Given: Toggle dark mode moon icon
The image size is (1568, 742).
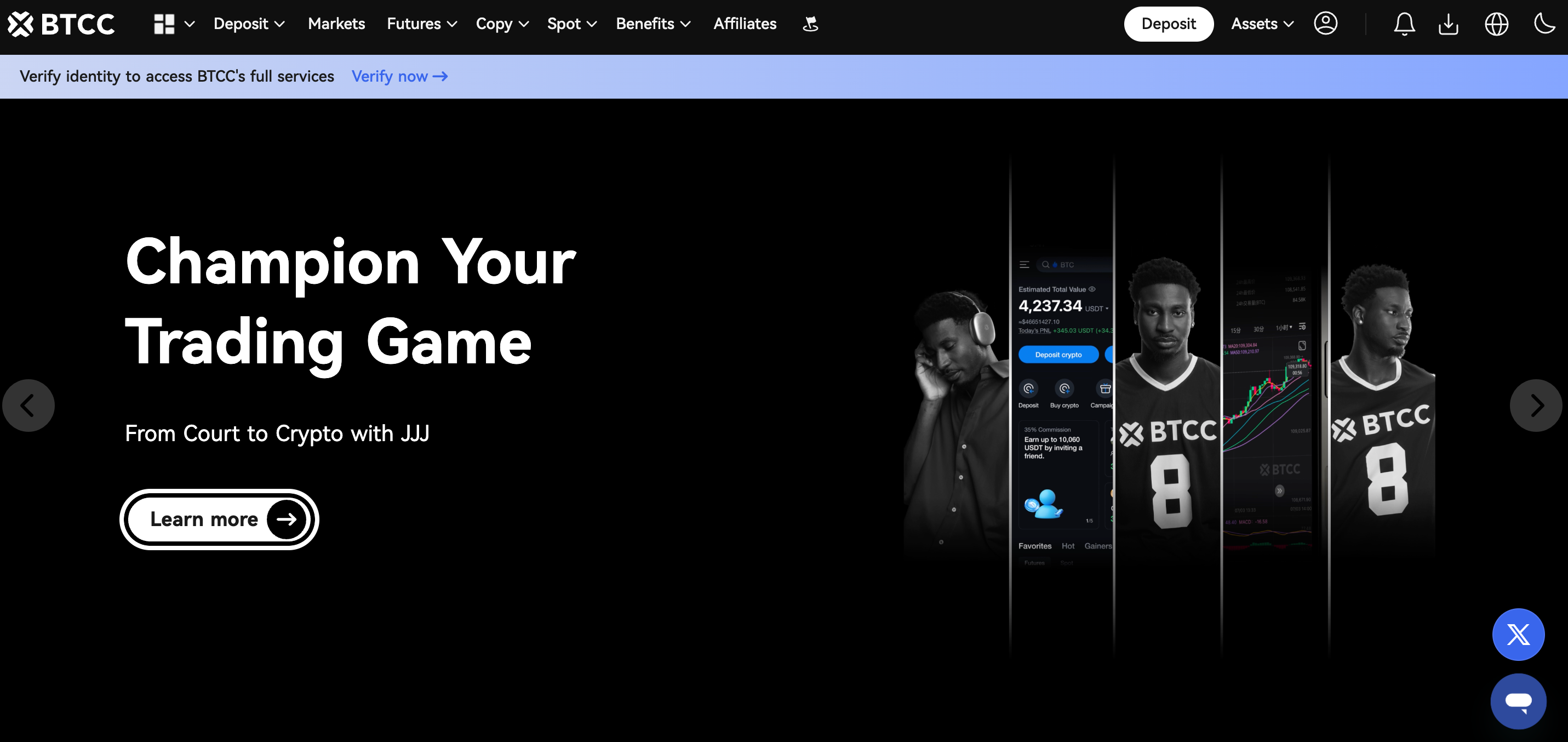Looking at the screenshot, I should (x=1545, y=24).
